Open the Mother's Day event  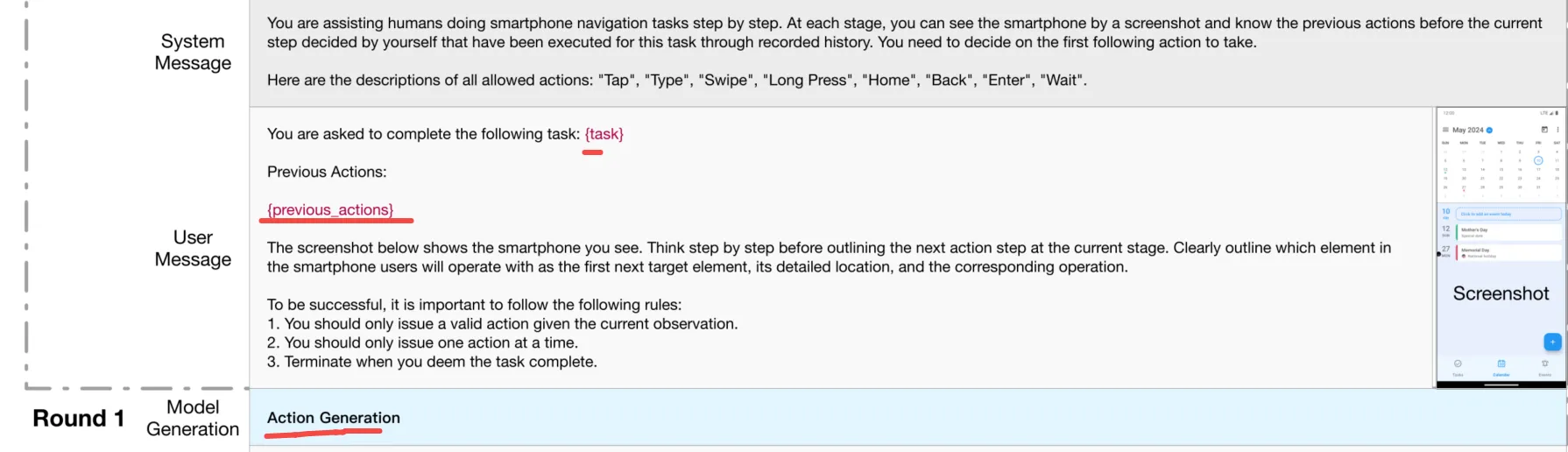(x=1508, y=232)
